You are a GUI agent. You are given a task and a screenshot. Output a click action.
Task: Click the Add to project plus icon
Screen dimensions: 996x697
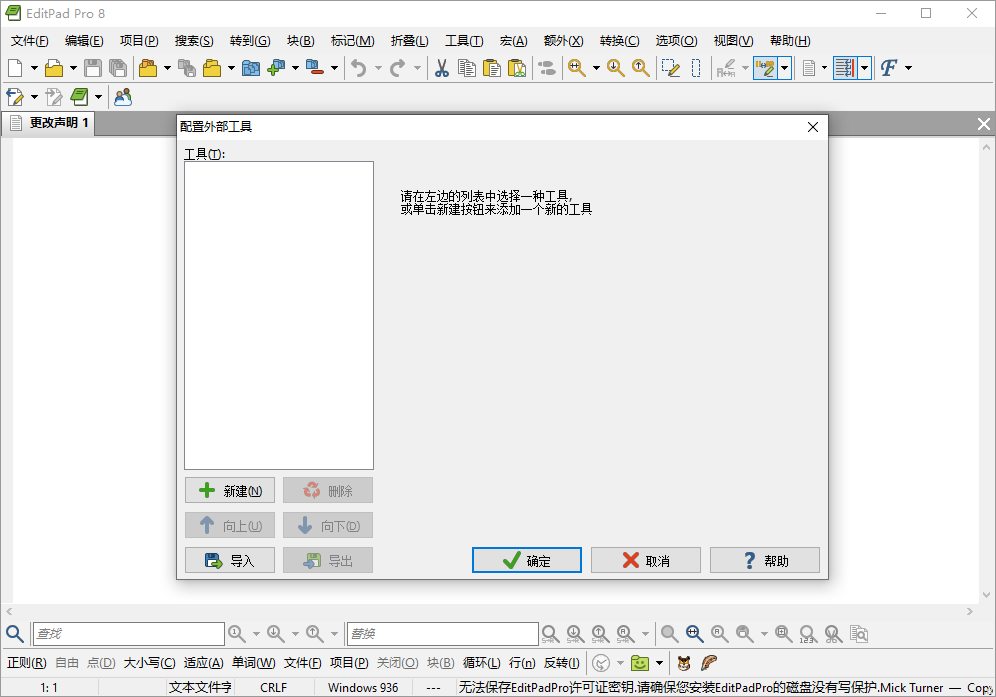pos(276,68)
